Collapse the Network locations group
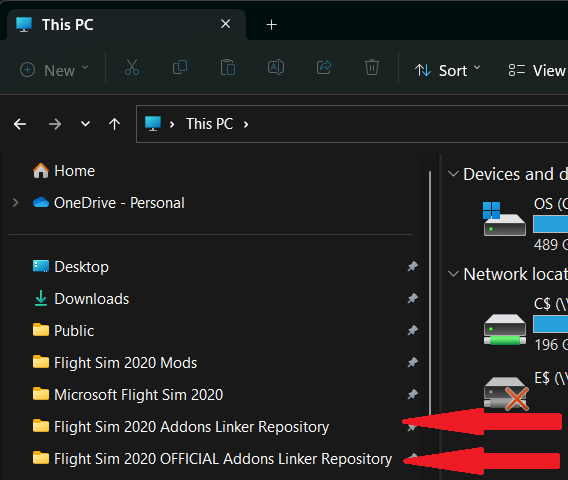This screenshot has width=568, height=480. point(453,274)
